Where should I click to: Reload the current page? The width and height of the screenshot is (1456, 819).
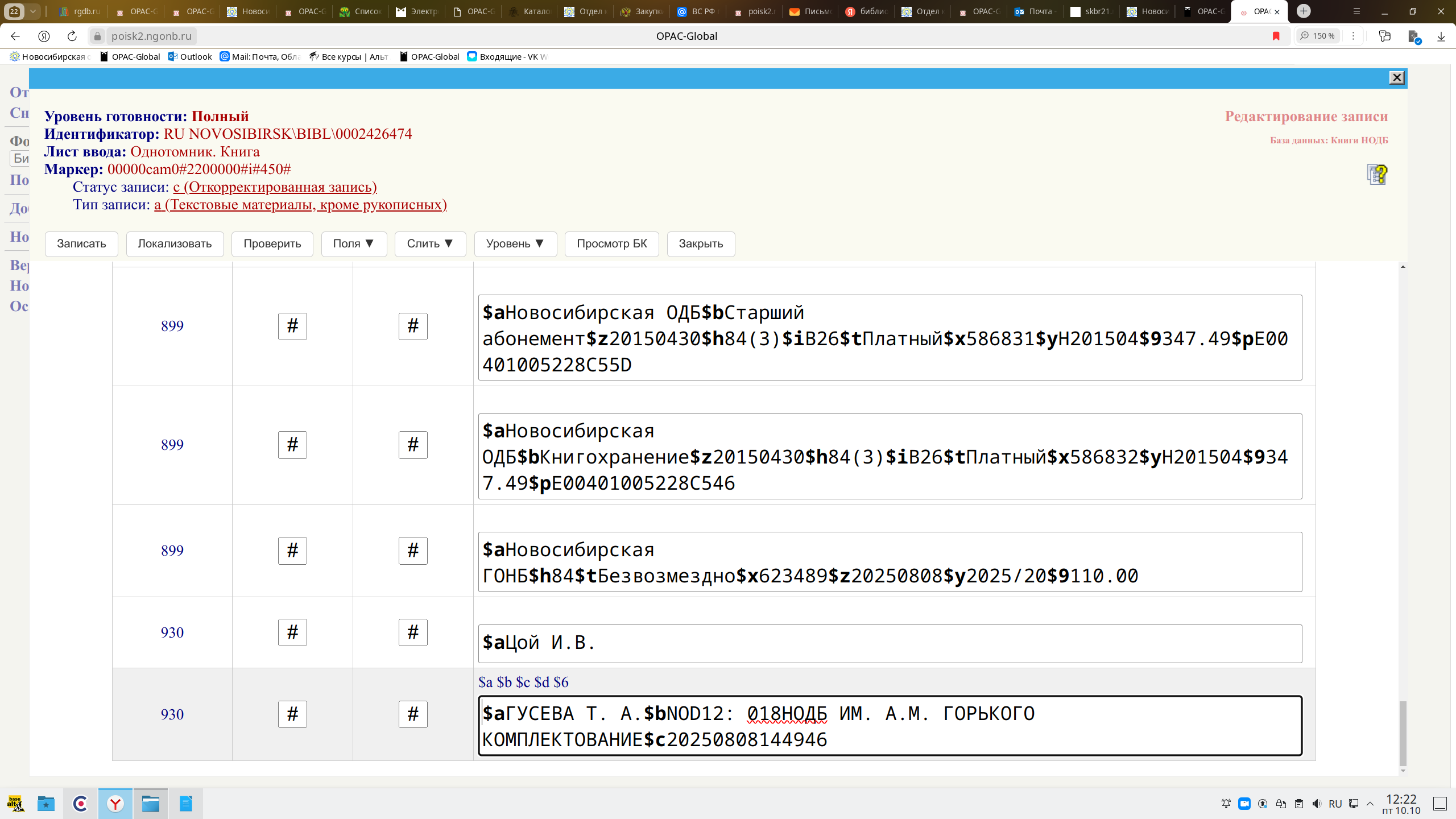coord(72,36)
